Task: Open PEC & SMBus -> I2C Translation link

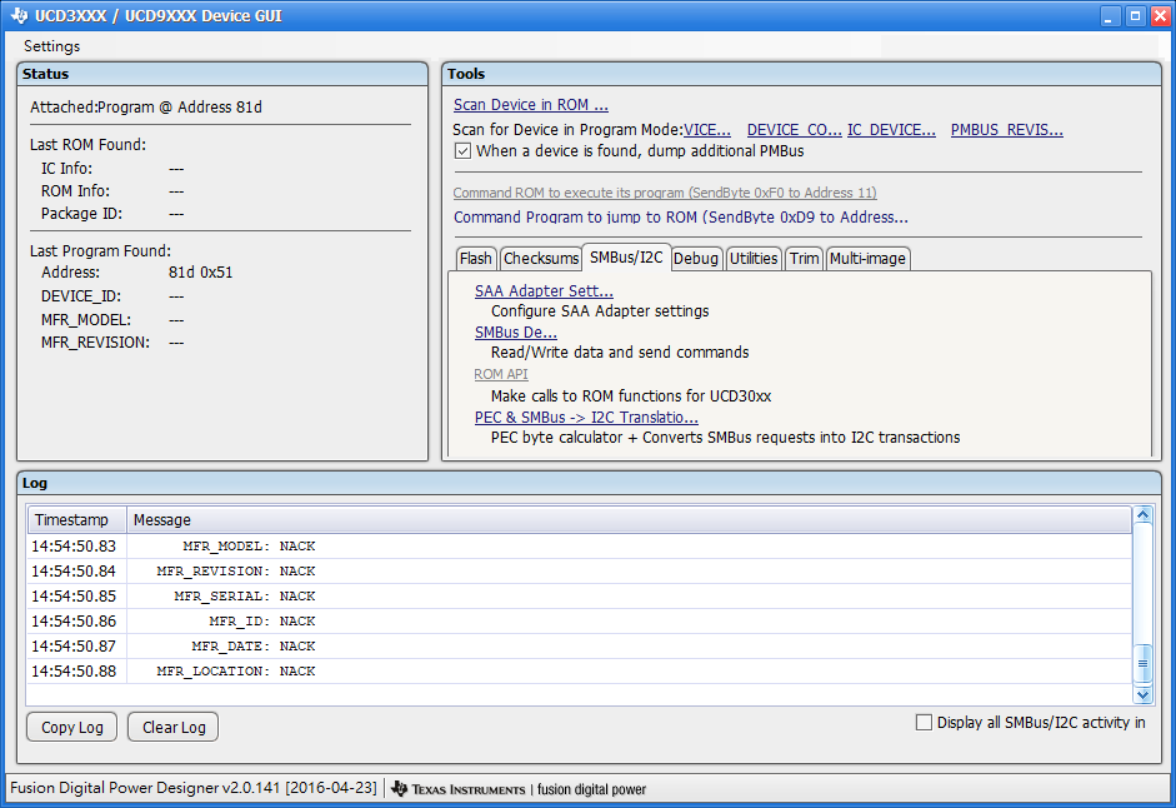Action: pos(586,417)
